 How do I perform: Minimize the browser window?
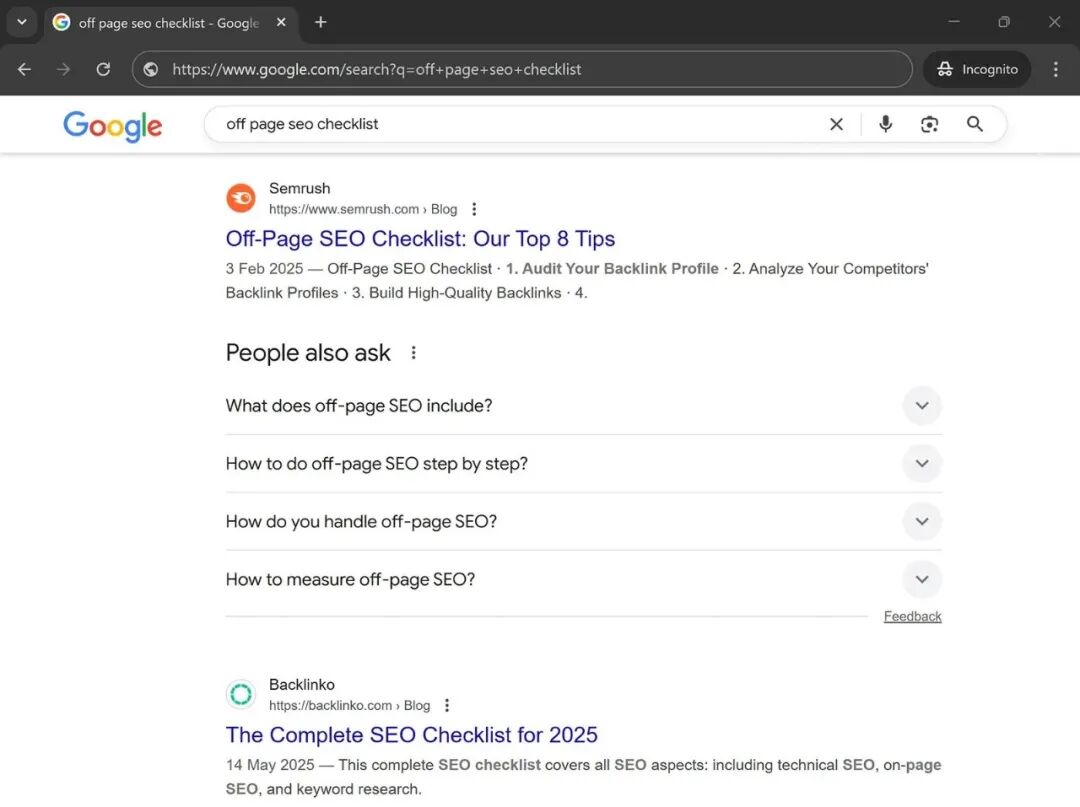[x=954, y=22]
